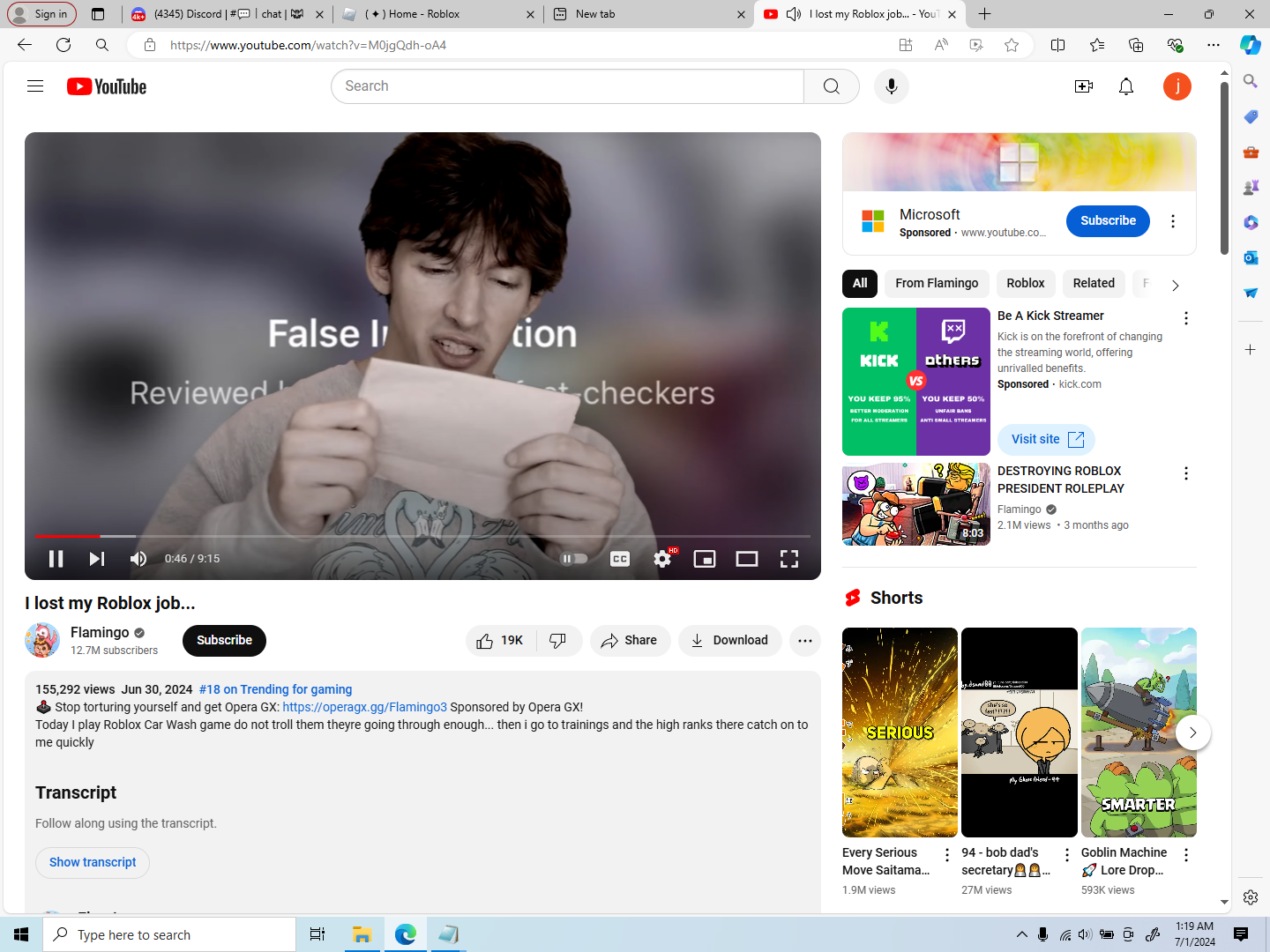Viewport: 1270px width, 952px height.
Task: Open the player settings gear
Action: [x=662, y=559]
